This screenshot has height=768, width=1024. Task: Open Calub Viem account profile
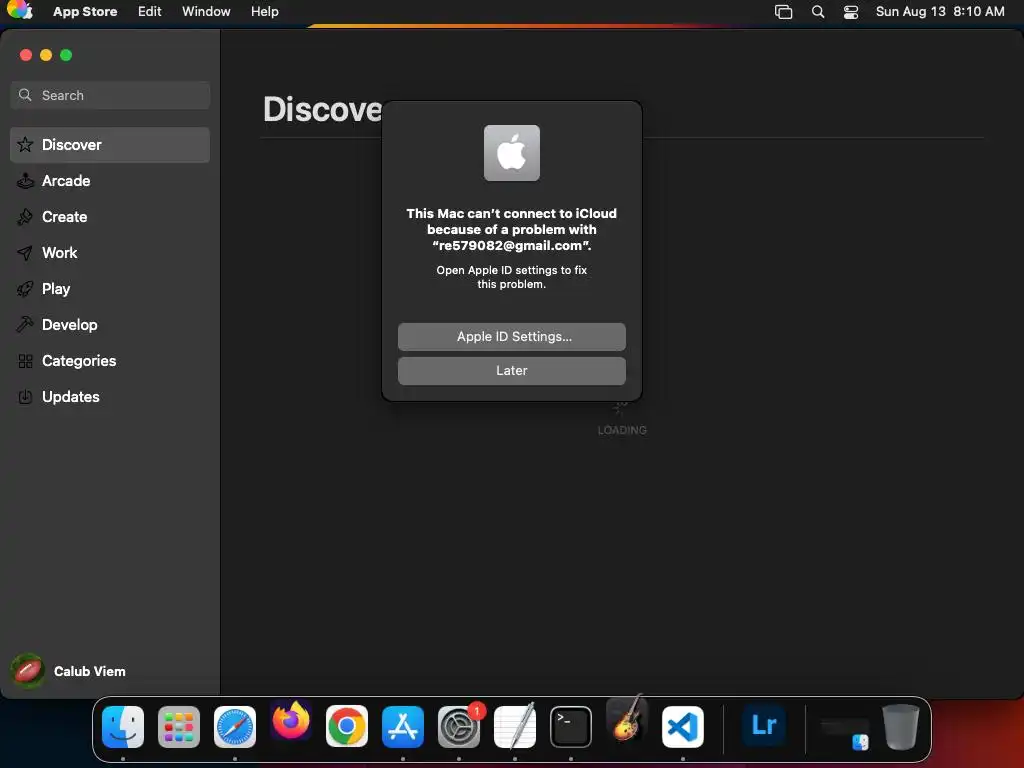click(x=69, y=671)
